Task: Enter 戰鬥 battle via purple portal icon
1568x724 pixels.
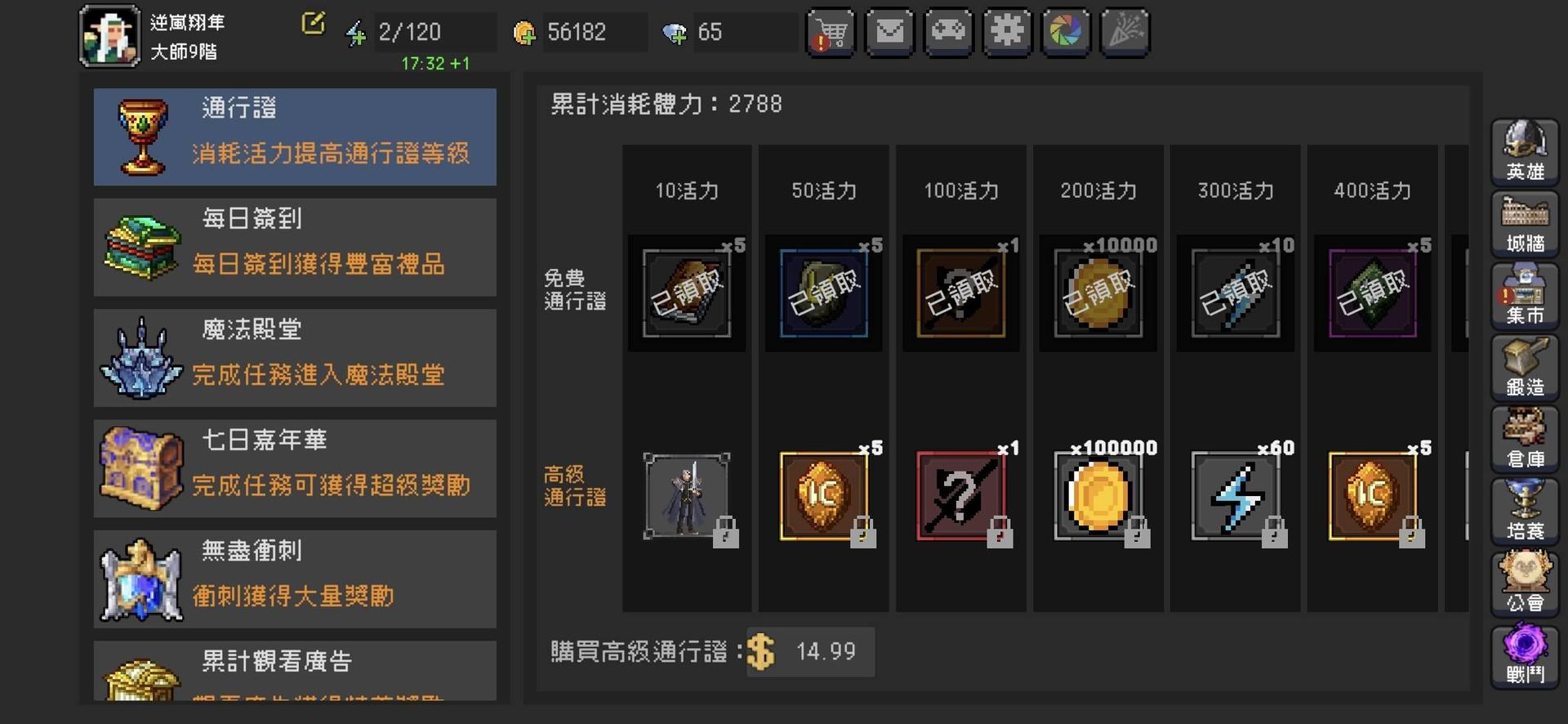Action: [x=1525, y=655]
